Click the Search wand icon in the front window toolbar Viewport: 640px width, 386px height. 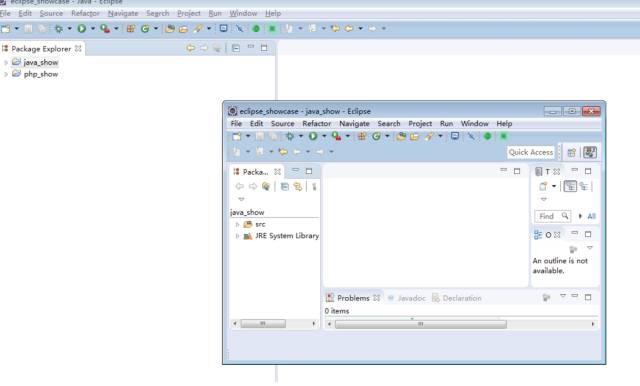coord(429,136)
